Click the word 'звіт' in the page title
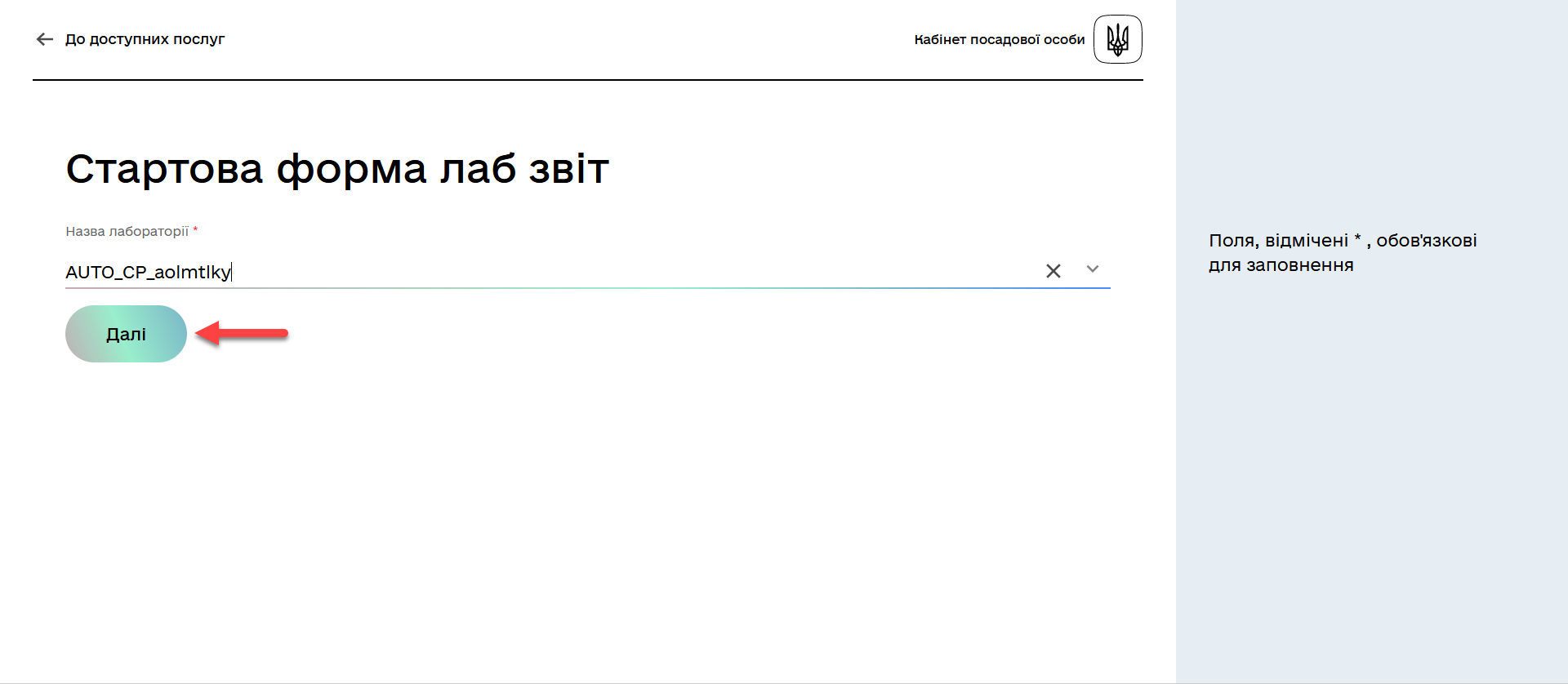 click(x=568, y=169)
